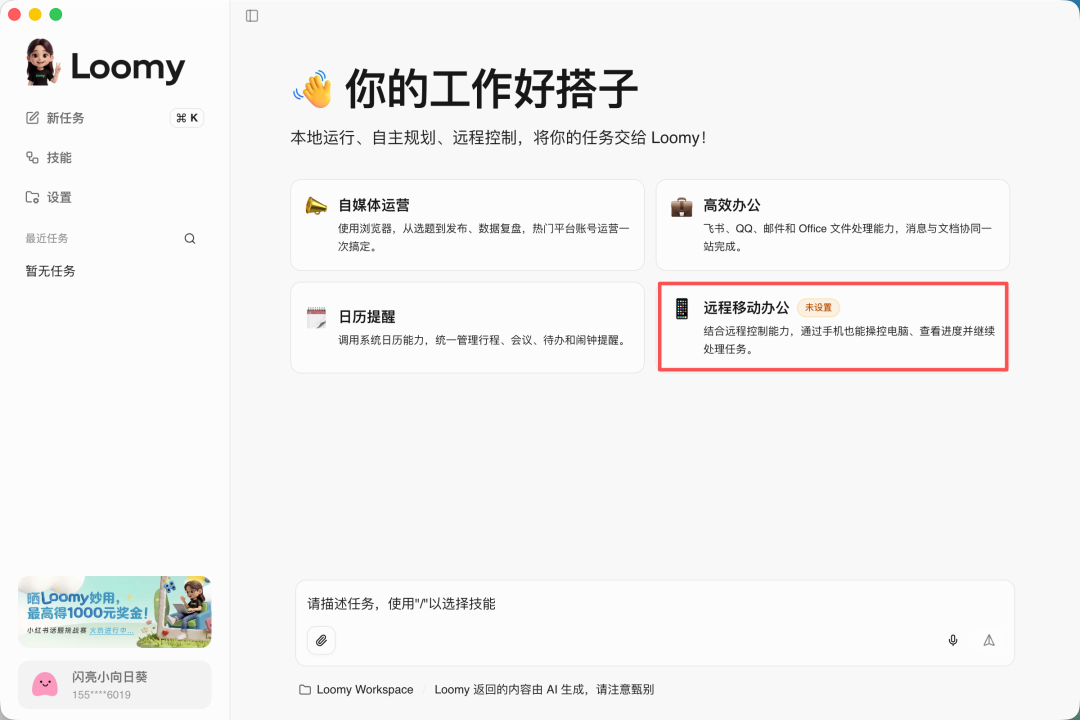Image resolution: width=1080 pixels, height=720 pixels.
Task: Click the 最近任务 section label
Action: click(47, 238)
